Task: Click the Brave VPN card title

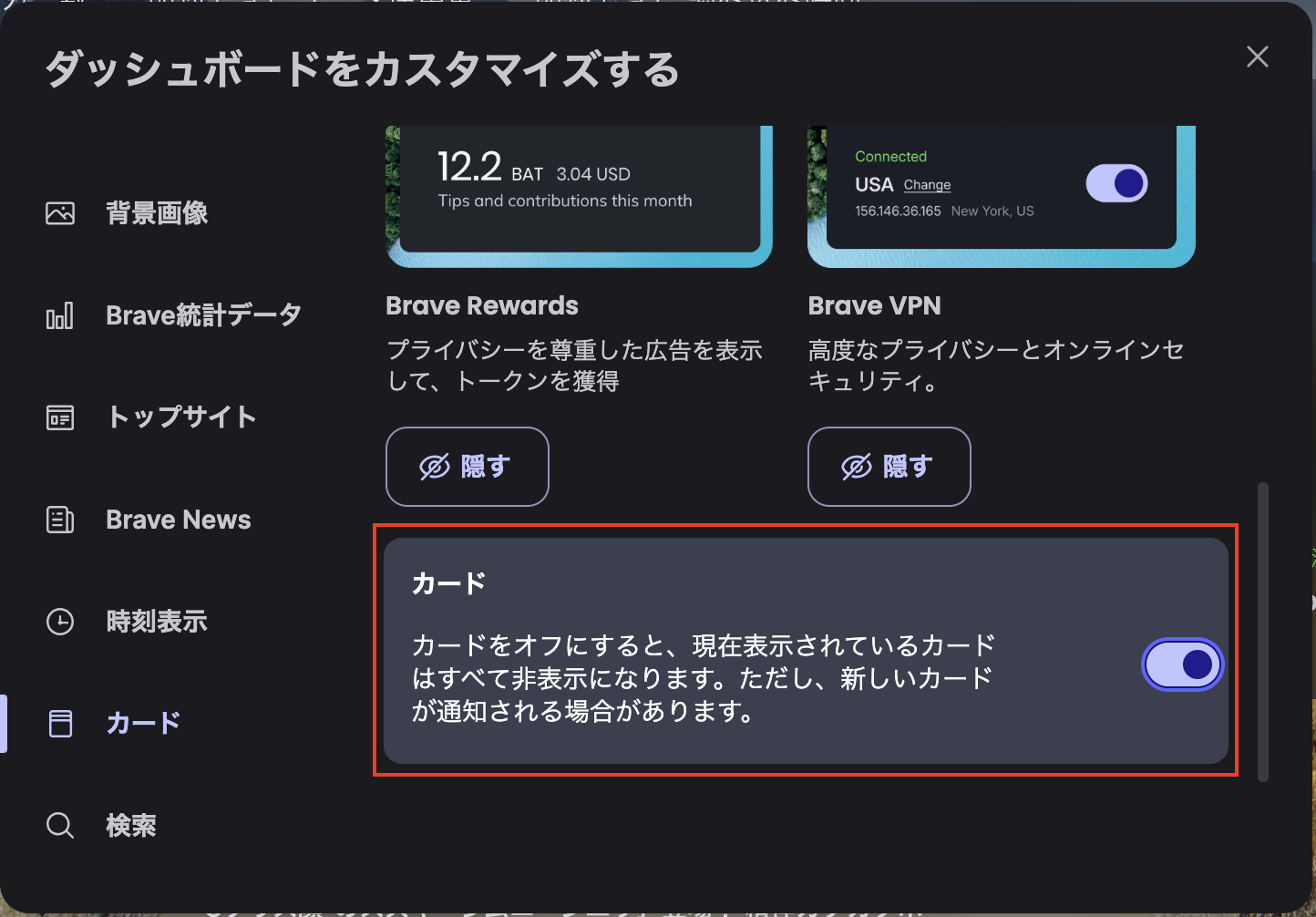Action: click(875, 305)
